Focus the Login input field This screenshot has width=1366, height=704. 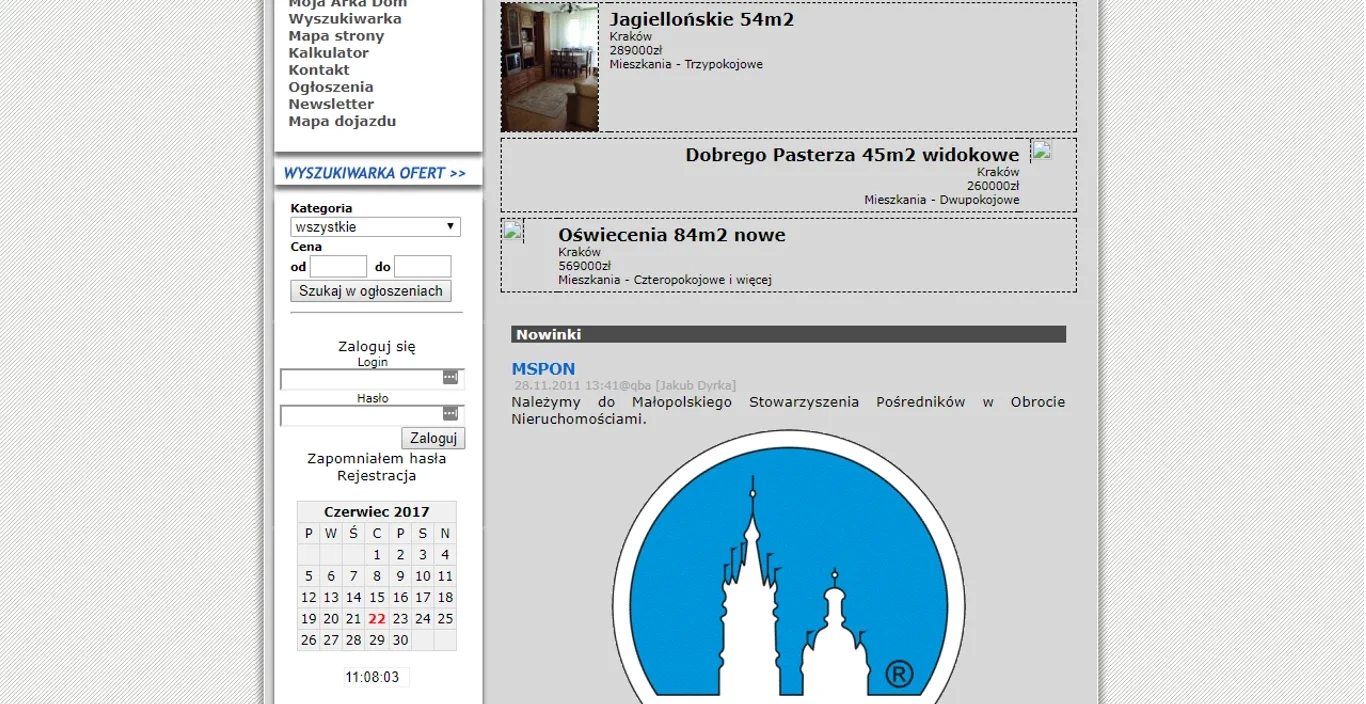370,379
